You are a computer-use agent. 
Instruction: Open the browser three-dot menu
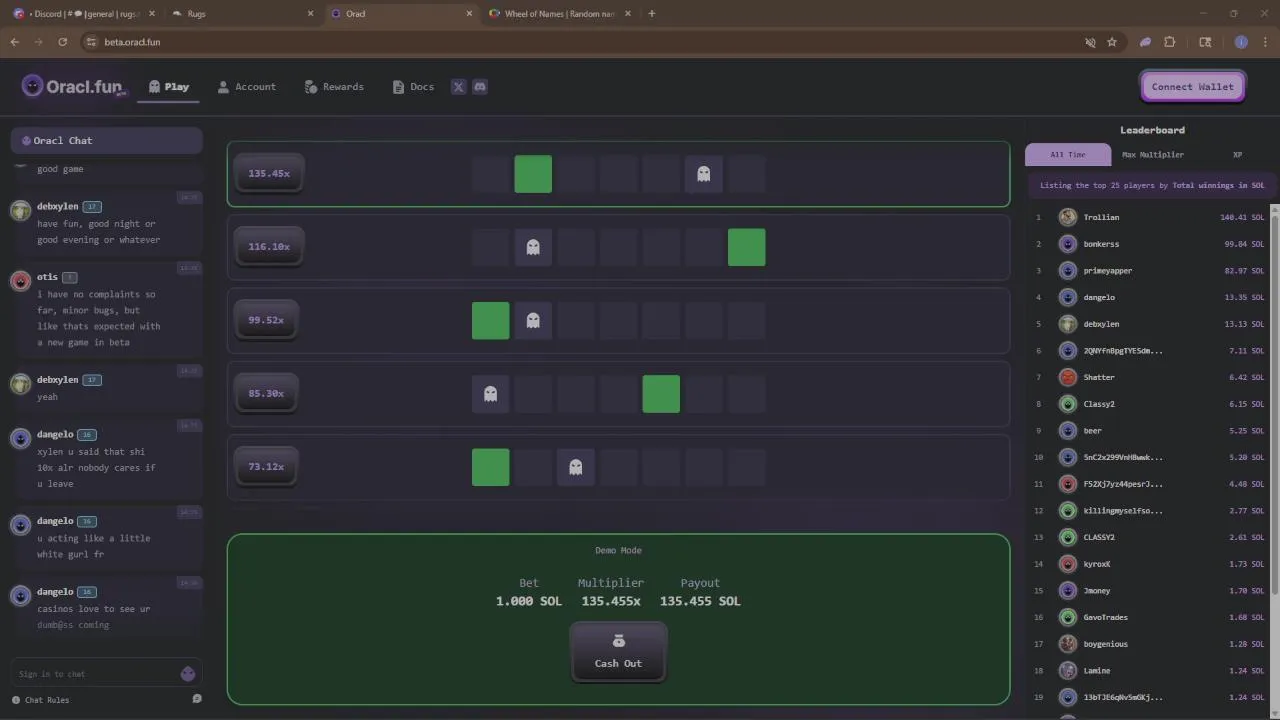(1265, 42)
